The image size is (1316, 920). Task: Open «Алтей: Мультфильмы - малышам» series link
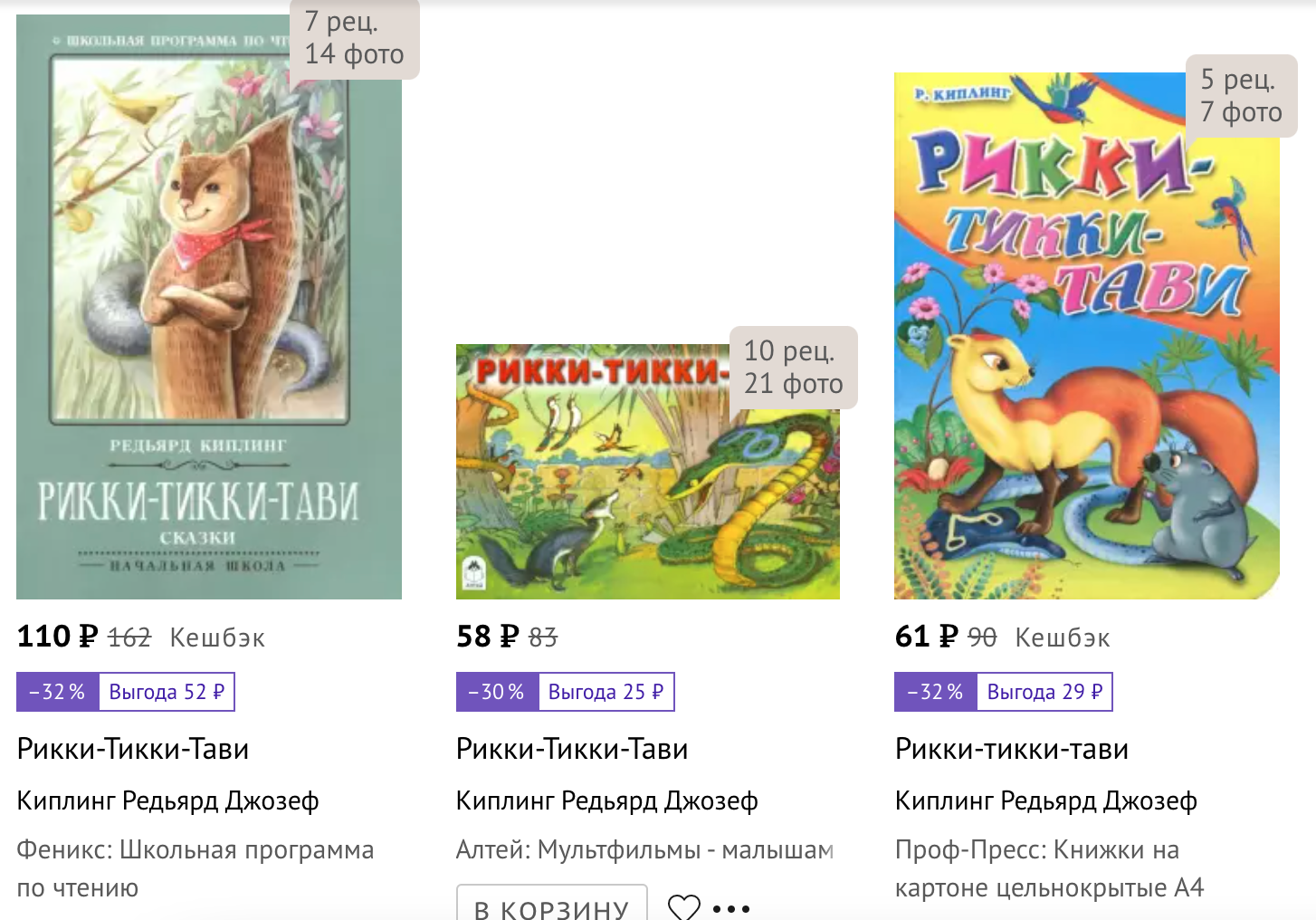644,850
